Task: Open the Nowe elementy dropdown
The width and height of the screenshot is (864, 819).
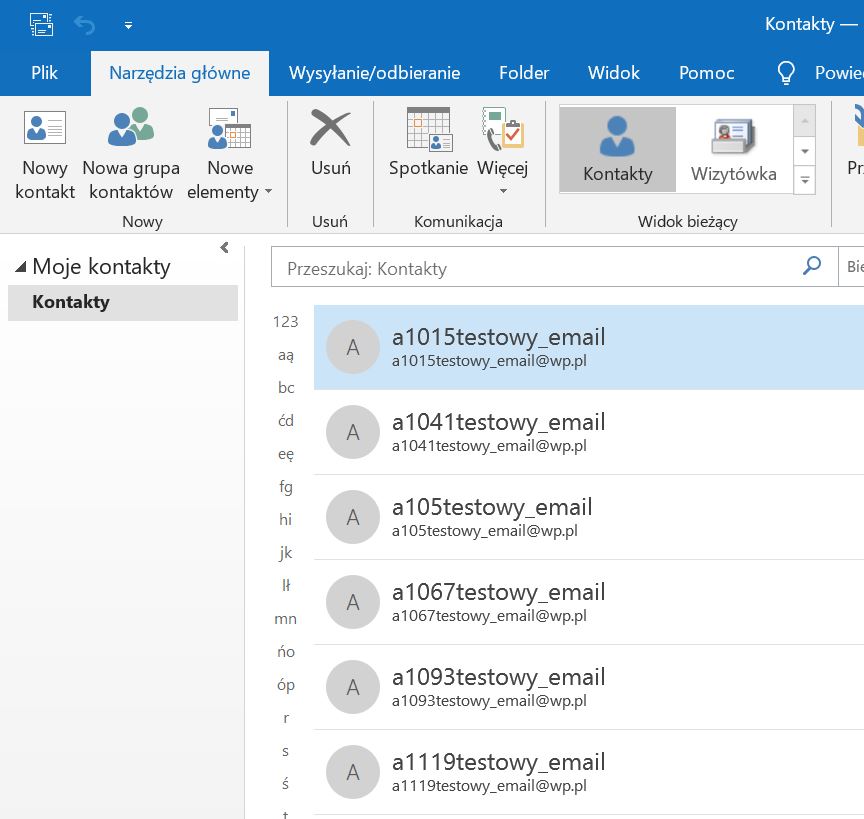Action: (x=230, y=180)
